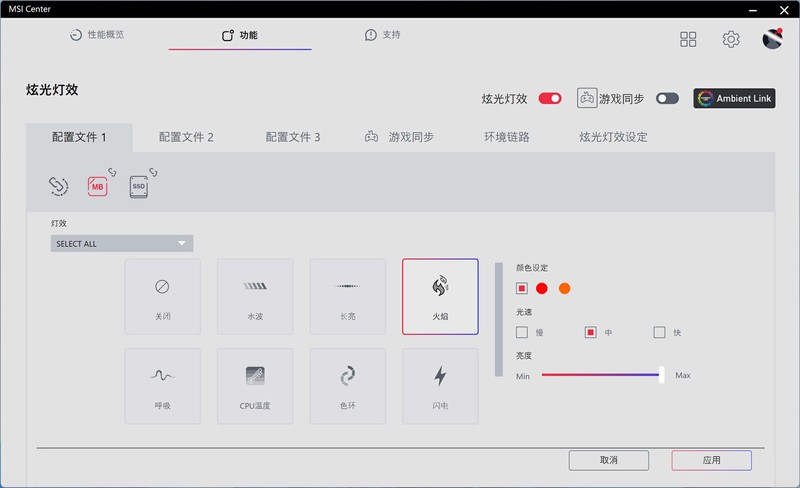Open the 环境链路 tab
800x488 pixels.
507,137
